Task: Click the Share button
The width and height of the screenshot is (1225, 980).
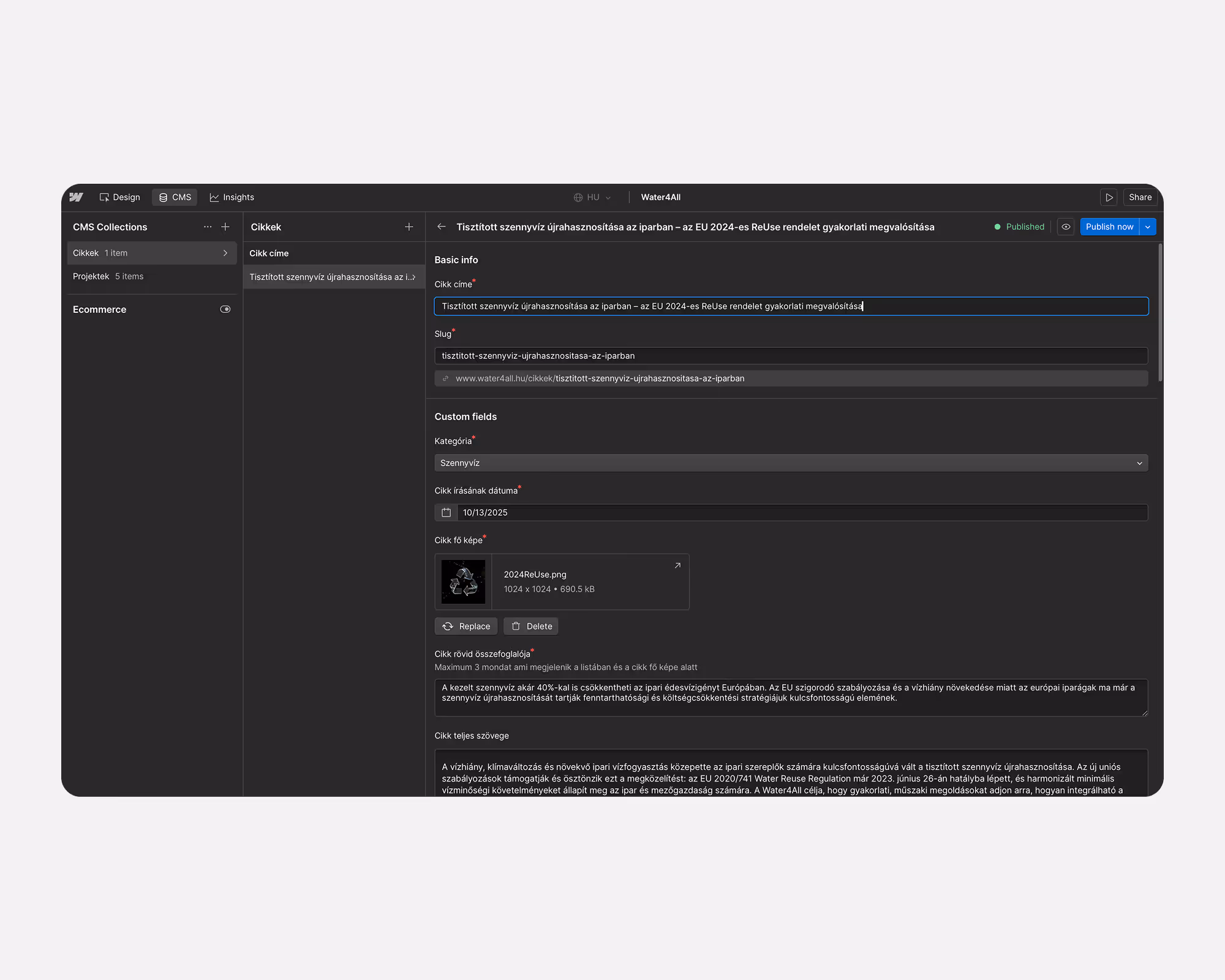Action: click(x=1140, y=197)
